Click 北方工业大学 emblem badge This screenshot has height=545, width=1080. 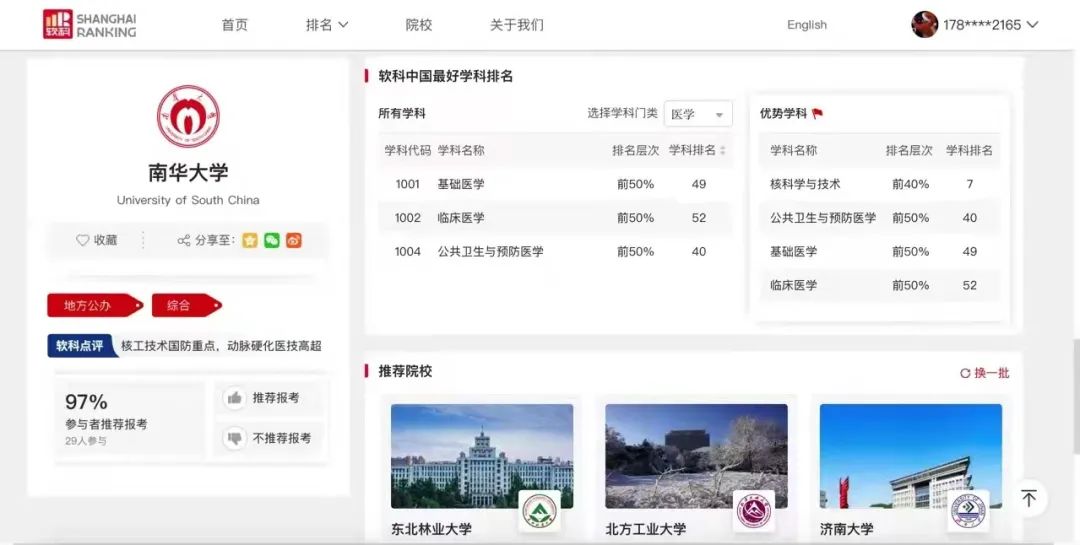(x=754, y=512)
